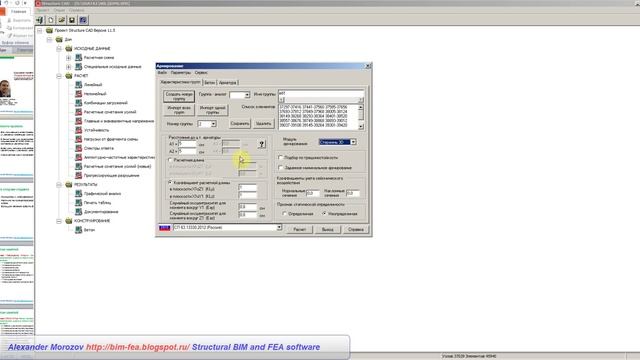Click the Нелинейный calculation icon

coord(78,93)
